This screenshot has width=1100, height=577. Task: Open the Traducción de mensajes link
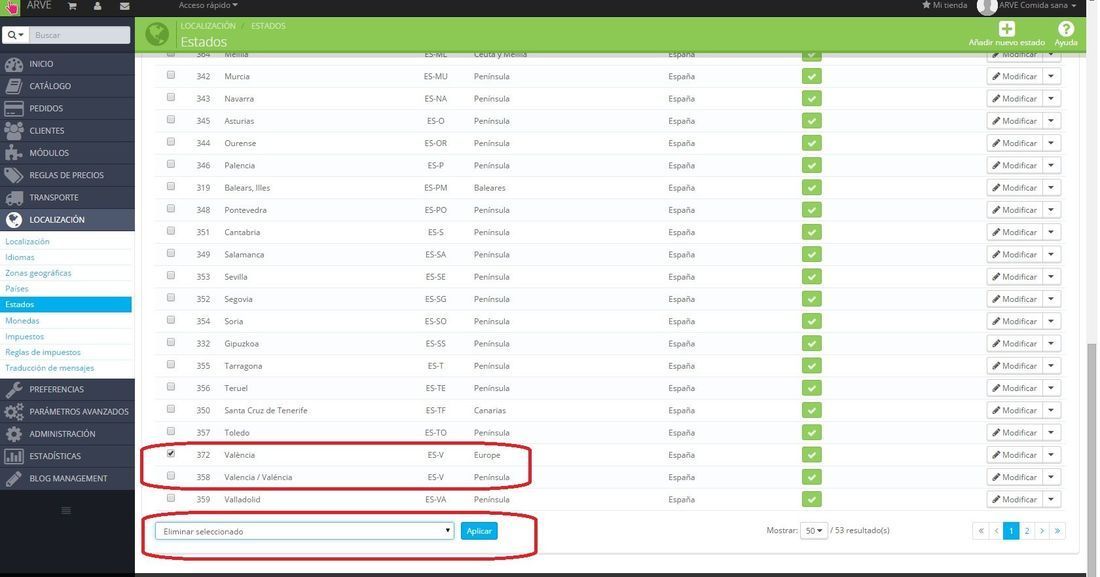coord(50,369)
